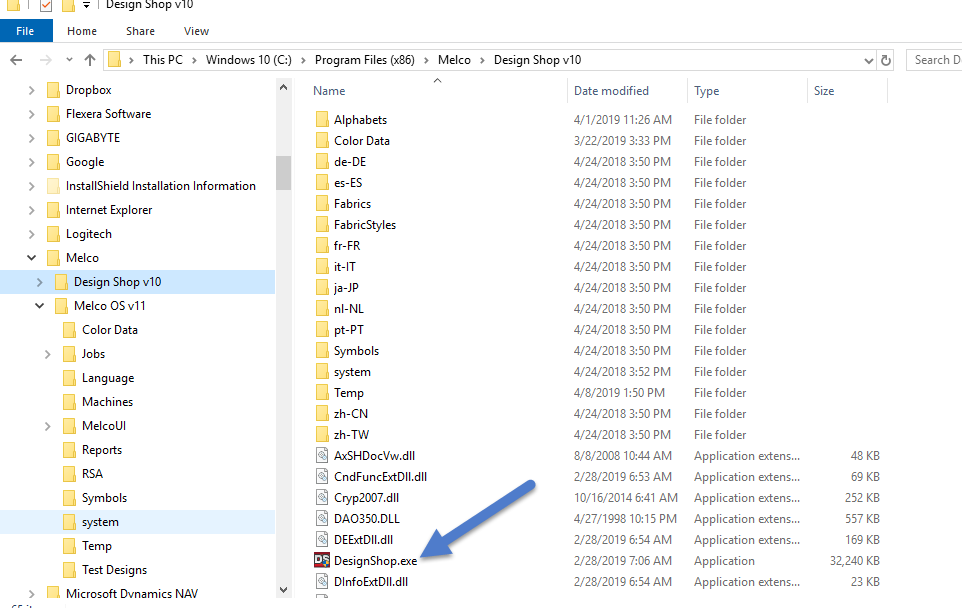
Task: Click the Properties checkmark icon in title bar
Action: point(46,5)
